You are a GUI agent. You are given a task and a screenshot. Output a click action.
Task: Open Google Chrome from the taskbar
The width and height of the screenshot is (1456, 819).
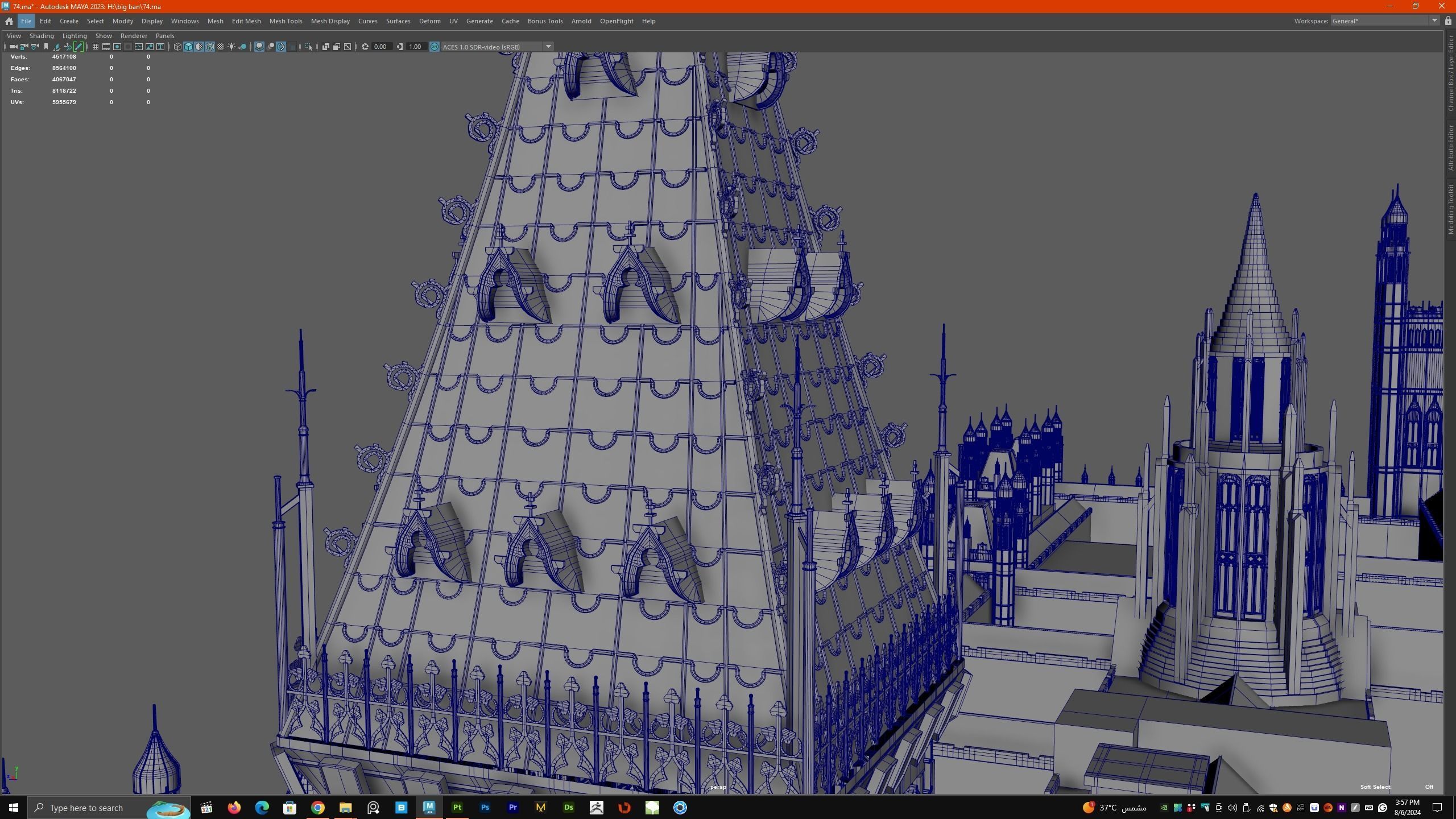pos(317,808)
